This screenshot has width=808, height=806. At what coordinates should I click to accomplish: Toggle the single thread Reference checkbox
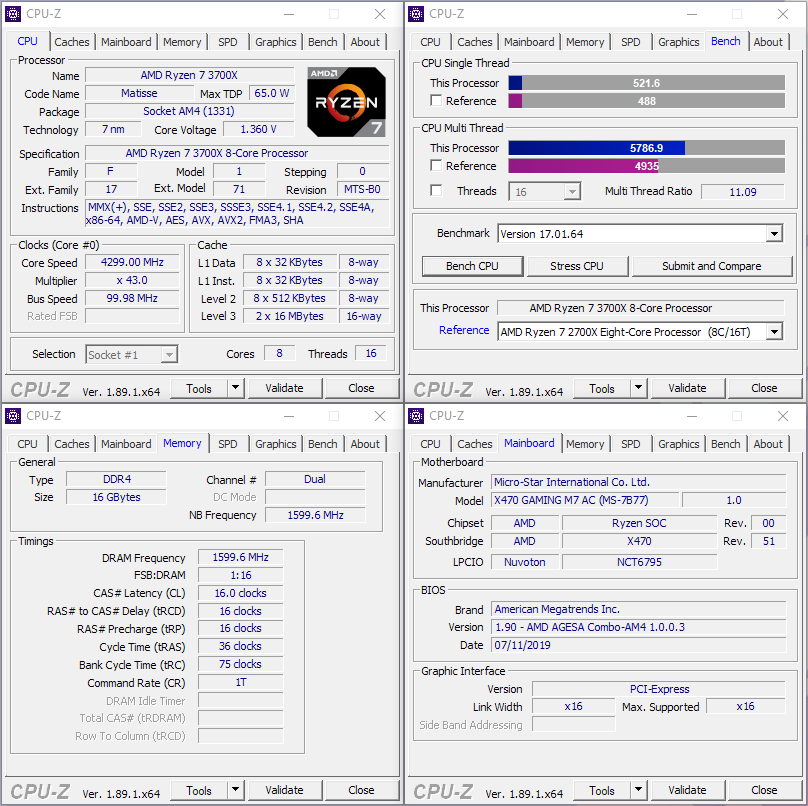[x=436, y=100]
